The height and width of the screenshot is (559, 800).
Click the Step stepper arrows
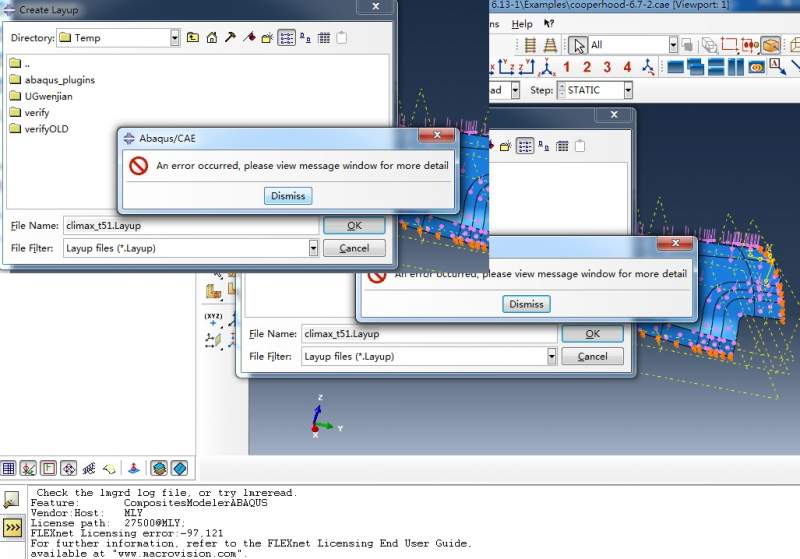pyautogui.click(x=562, y=90)
